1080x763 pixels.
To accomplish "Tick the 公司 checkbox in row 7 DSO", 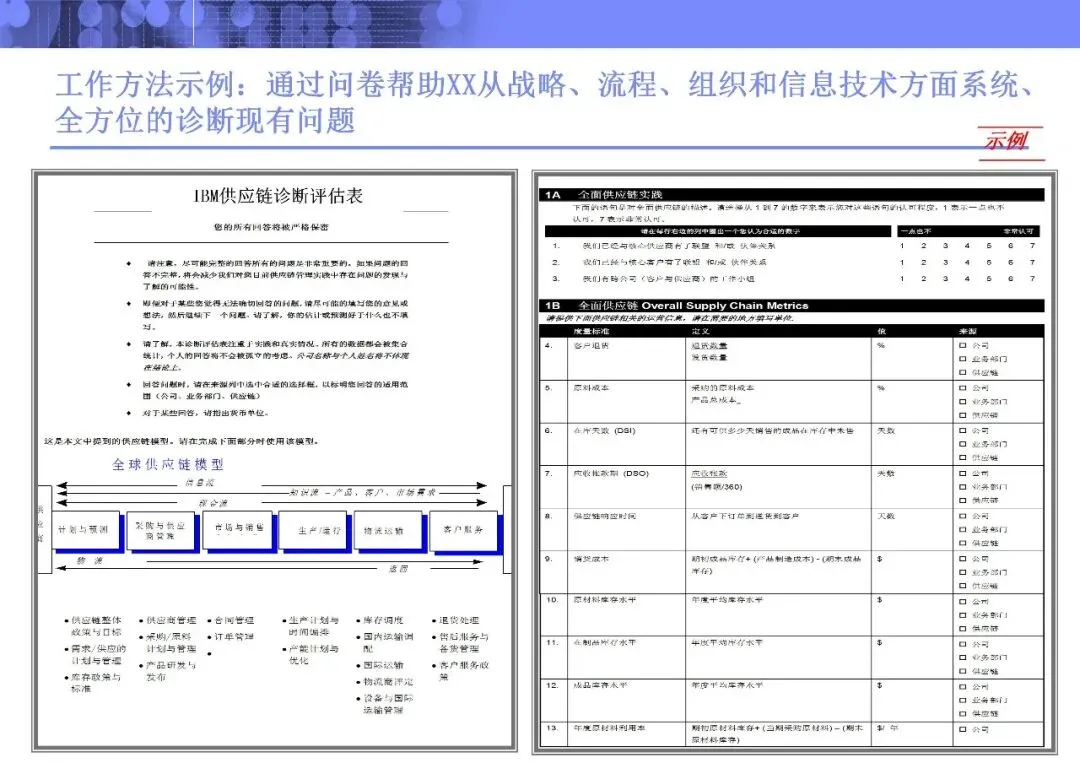I will coord(962,474).
